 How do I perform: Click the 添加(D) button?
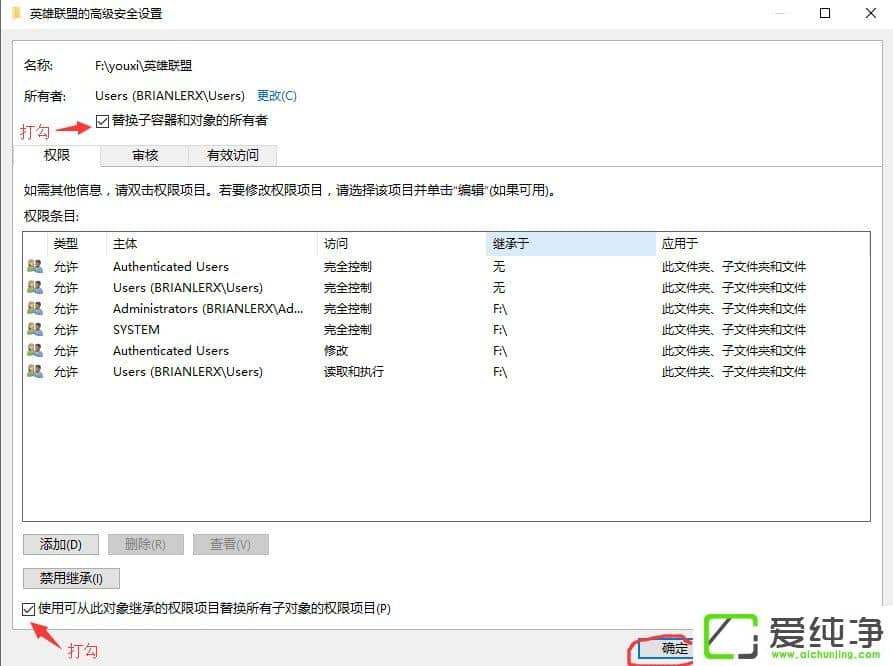[60, 544]
